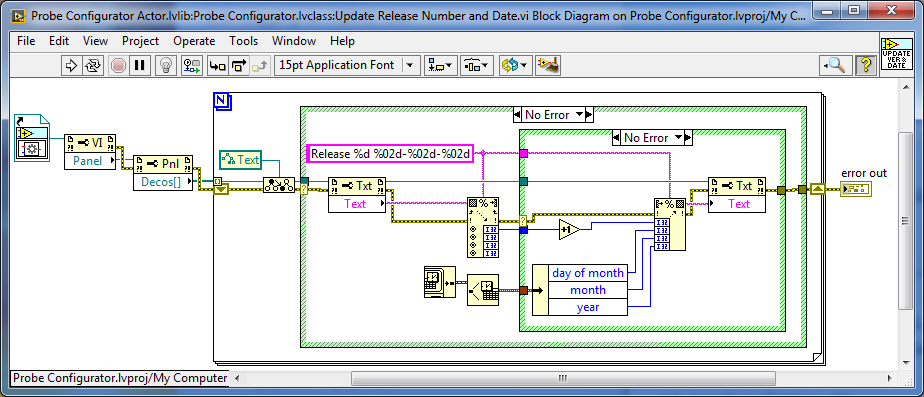Go to previous case on outer case structure
924x397 pixels.
click(x=518, y=115)
